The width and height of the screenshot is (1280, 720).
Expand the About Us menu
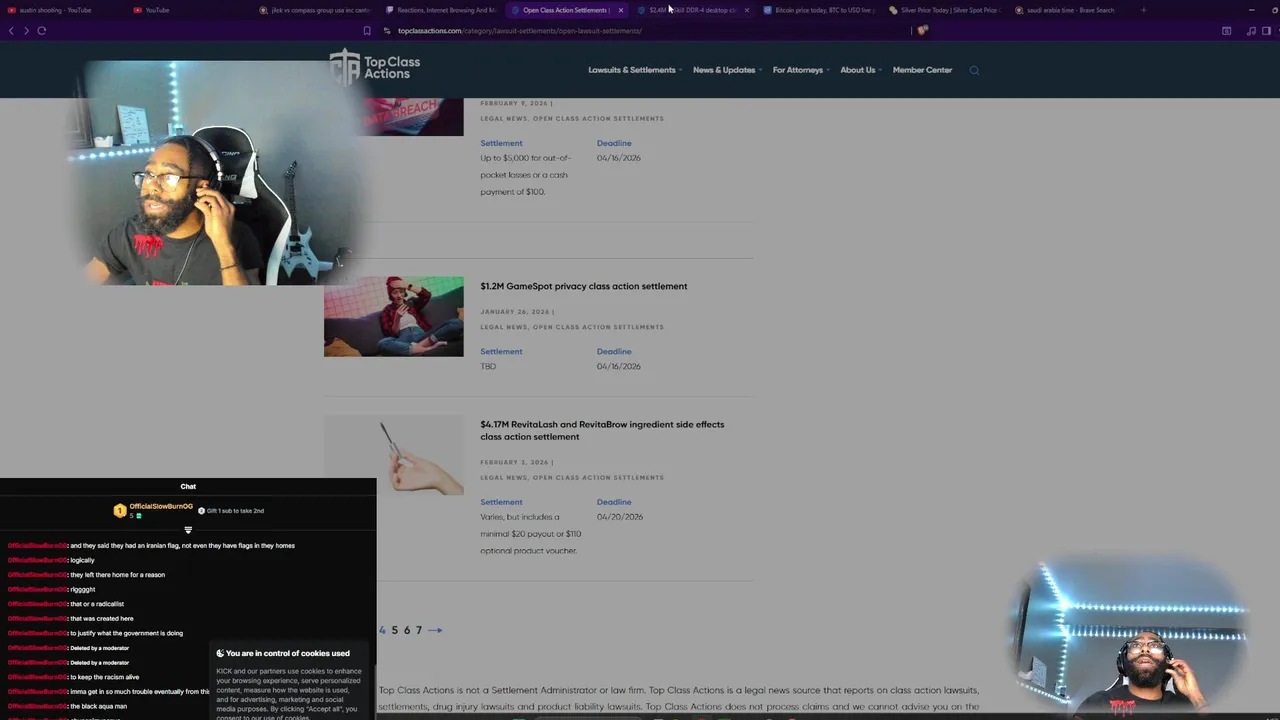click(861, 70)
